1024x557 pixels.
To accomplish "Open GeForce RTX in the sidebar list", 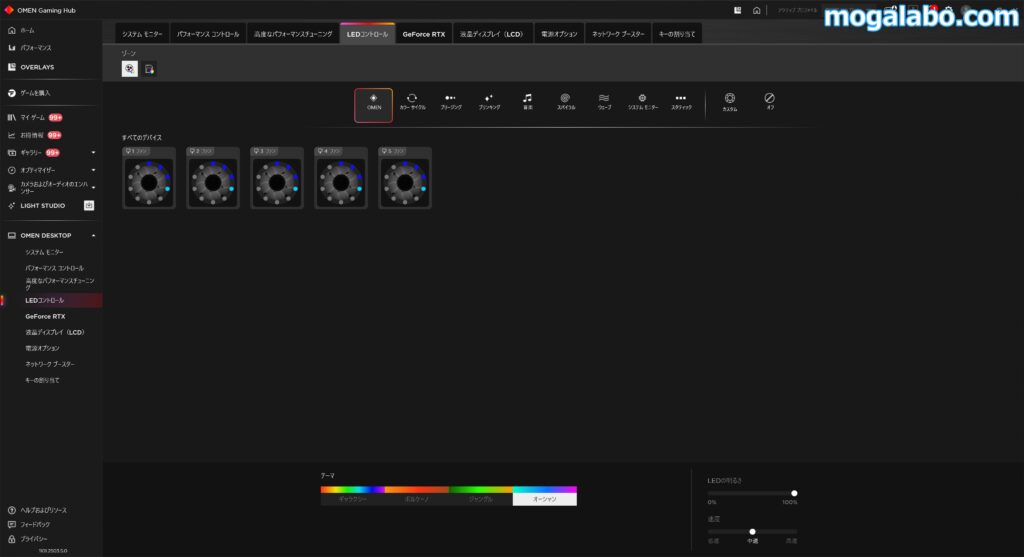I will (45, 316).
